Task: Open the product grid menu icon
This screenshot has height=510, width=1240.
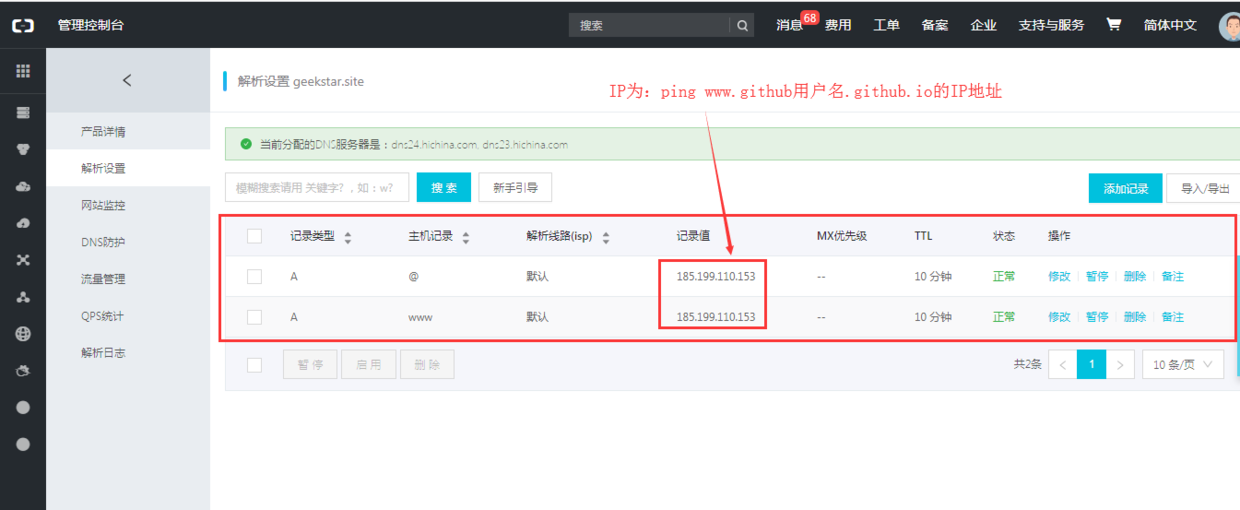Action: tap(23, 71)
